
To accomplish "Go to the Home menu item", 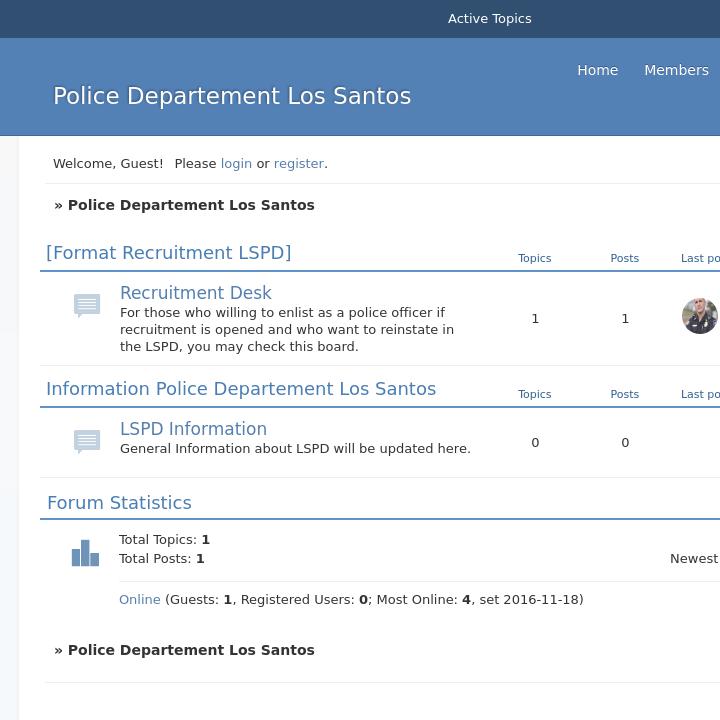I will coord(597,70).
